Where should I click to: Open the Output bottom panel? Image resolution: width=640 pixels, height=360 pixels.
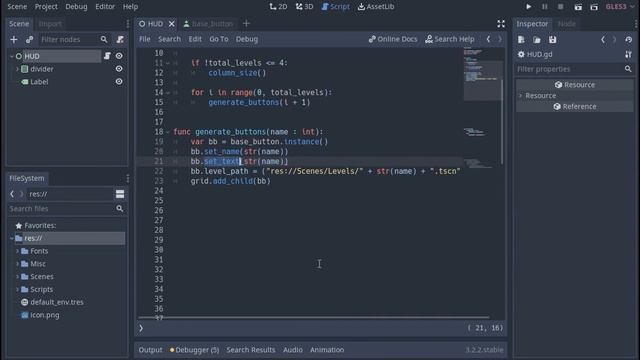click(150, 350)
